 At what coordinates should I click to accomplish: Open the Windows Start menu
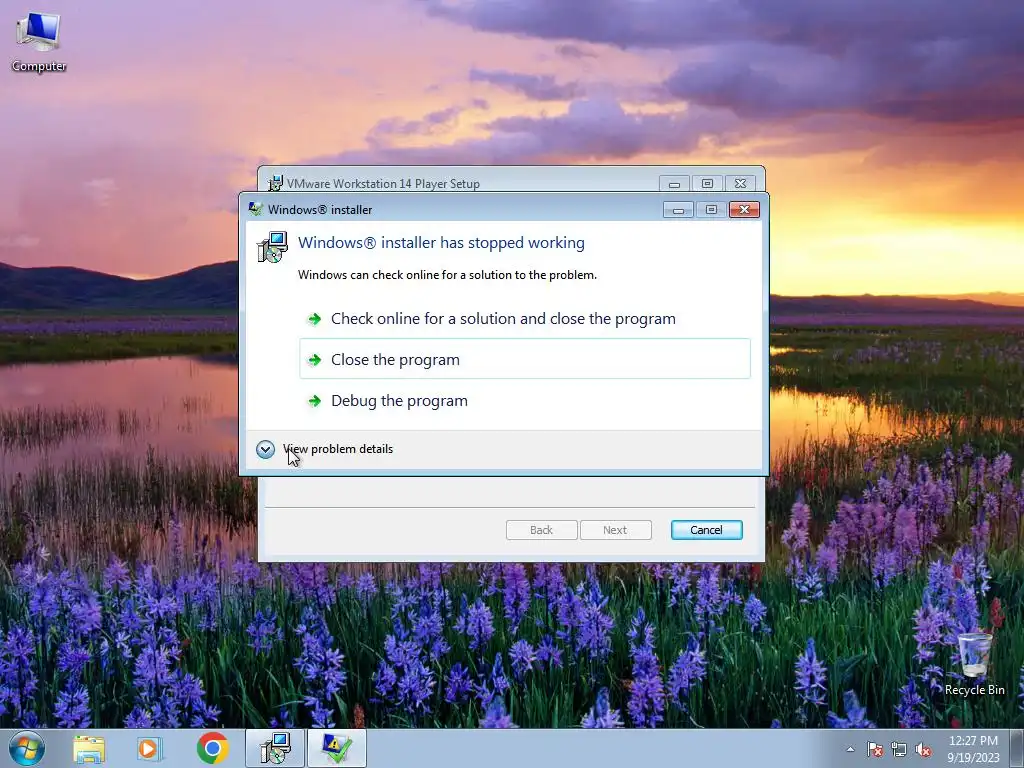point(27,748)
